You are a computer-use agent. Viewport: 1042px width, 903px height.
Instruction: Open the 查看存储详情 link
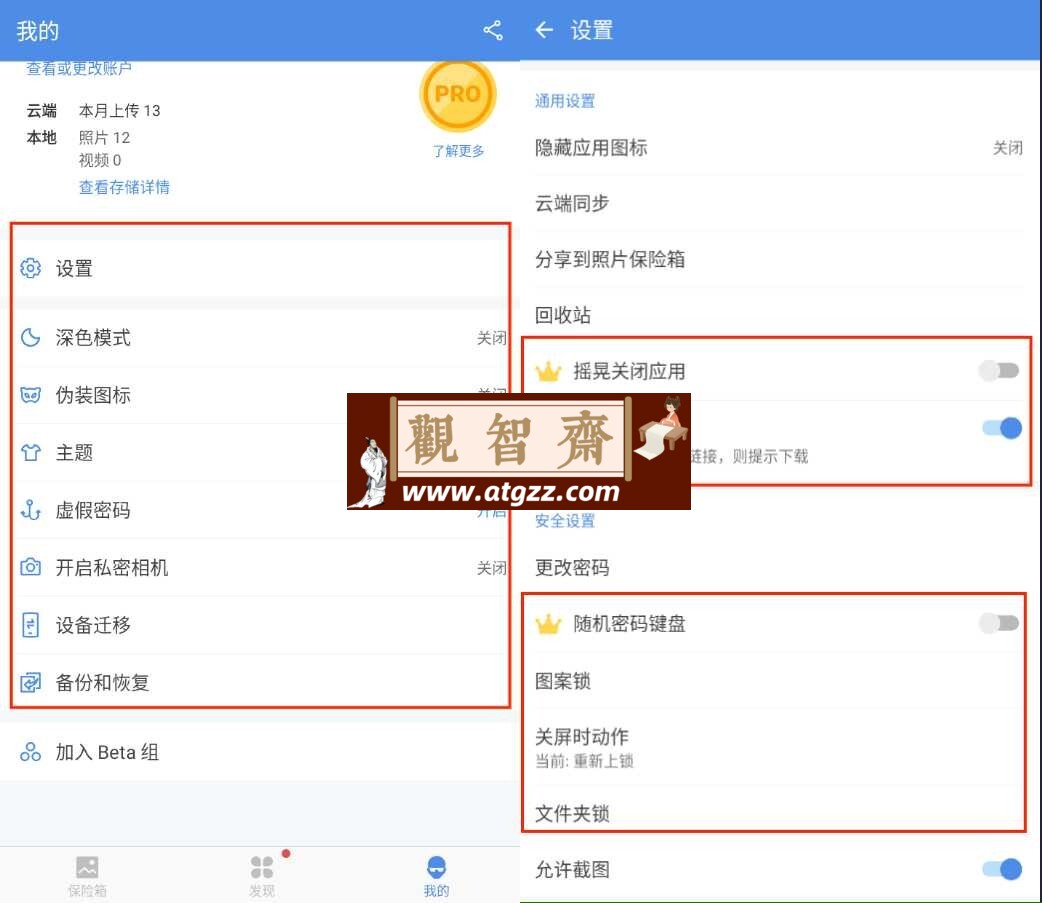tap(124, 187)
